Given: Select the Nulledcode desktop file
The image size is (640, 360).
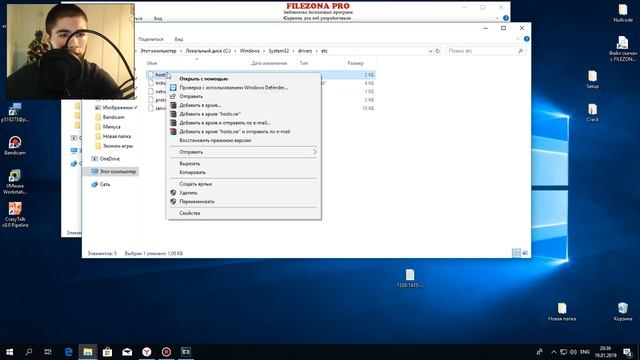Looking at the screenshot, I should (x=623, y=13).
